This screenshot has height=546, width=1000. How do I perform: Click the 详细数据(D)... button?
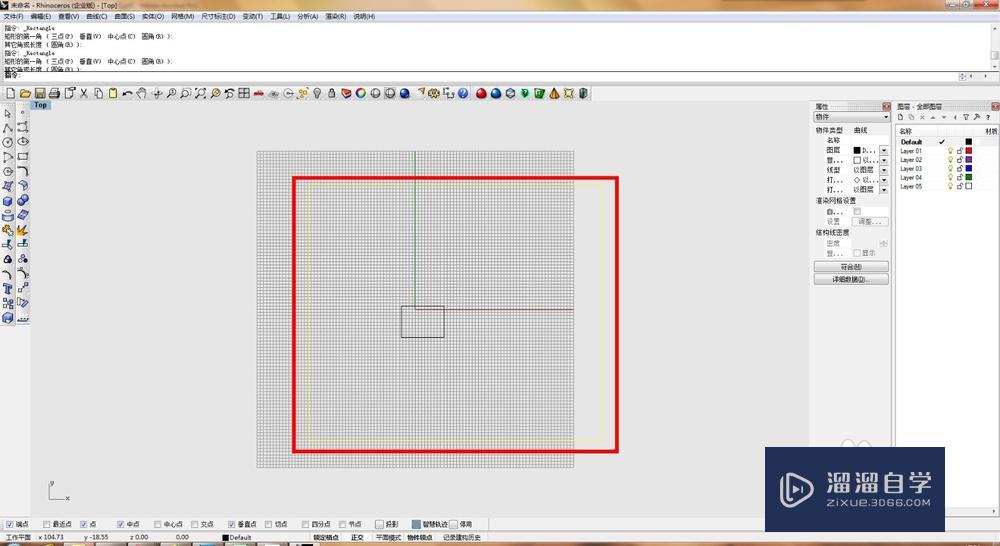pos(851,279)
